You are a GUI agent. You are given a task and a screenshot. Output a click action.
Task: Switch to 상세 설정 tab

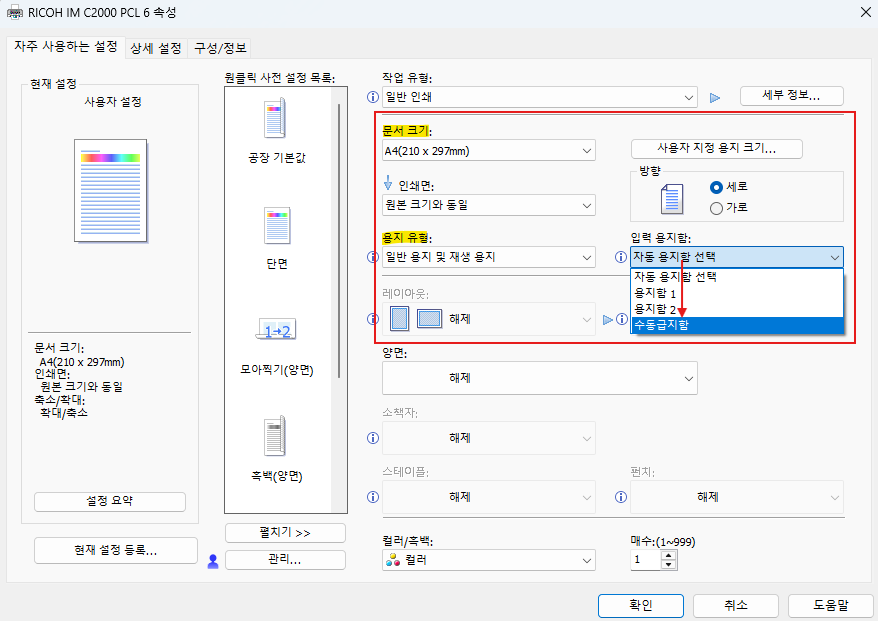pyautogui.click(x=156, y=48)
